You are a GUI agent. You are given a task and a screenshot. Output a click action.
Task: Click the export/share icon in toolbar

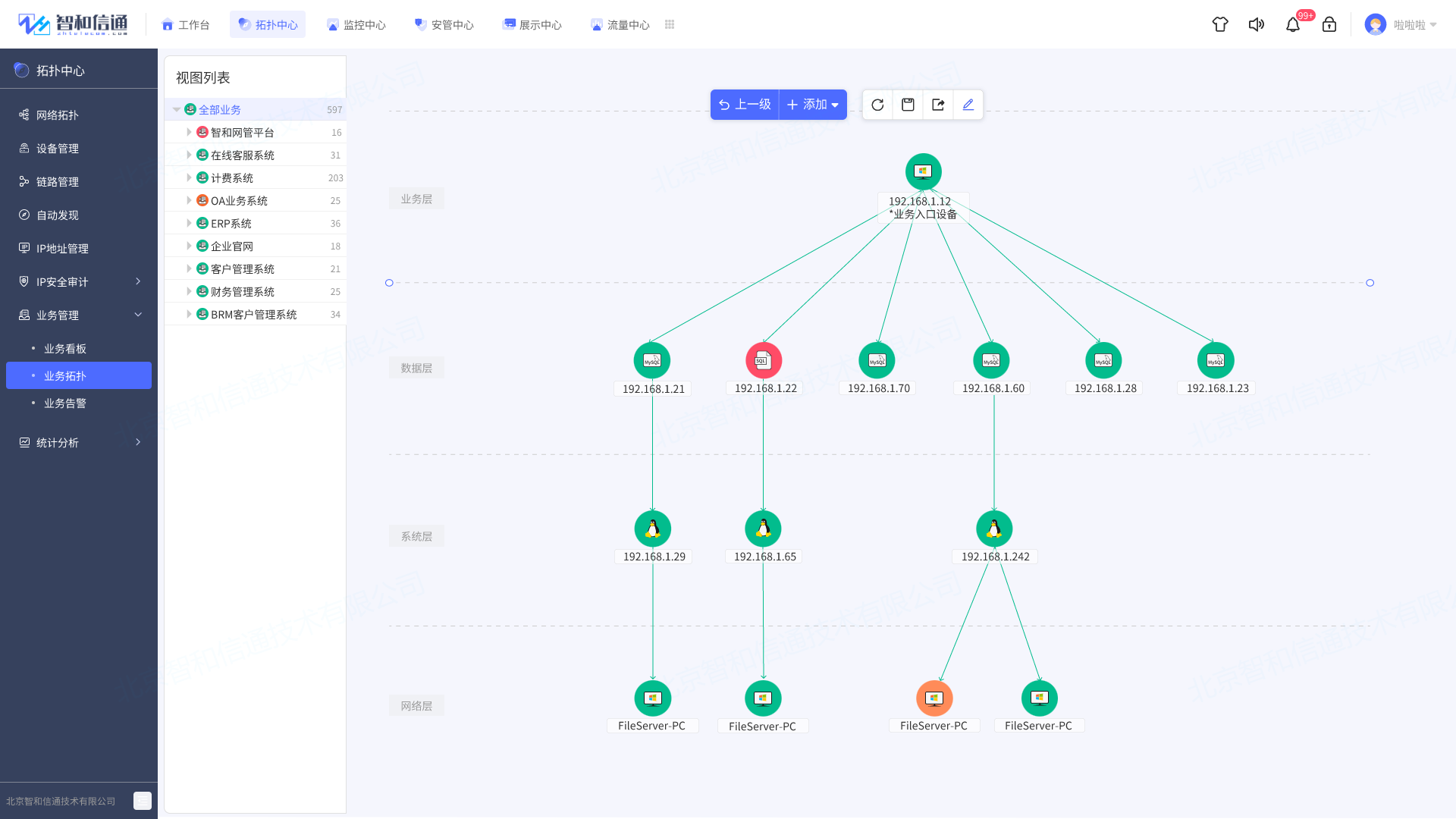pyautogui.click(x=938, y=105)
